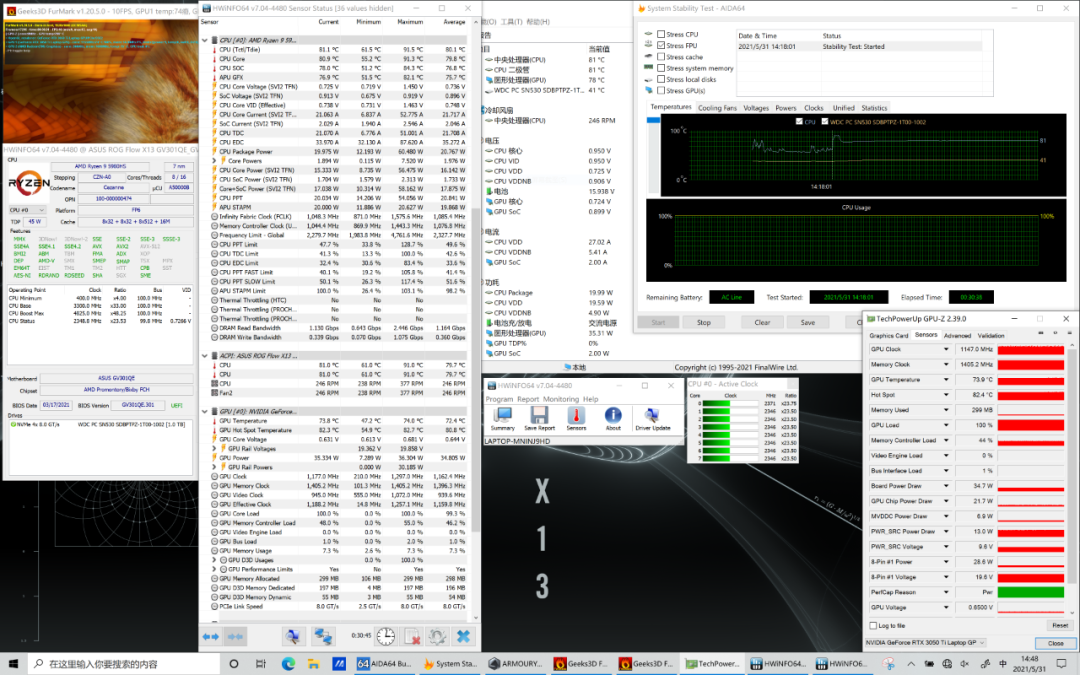Close sensor window with blue X icon
The image size is (1080, 675).
464,636
